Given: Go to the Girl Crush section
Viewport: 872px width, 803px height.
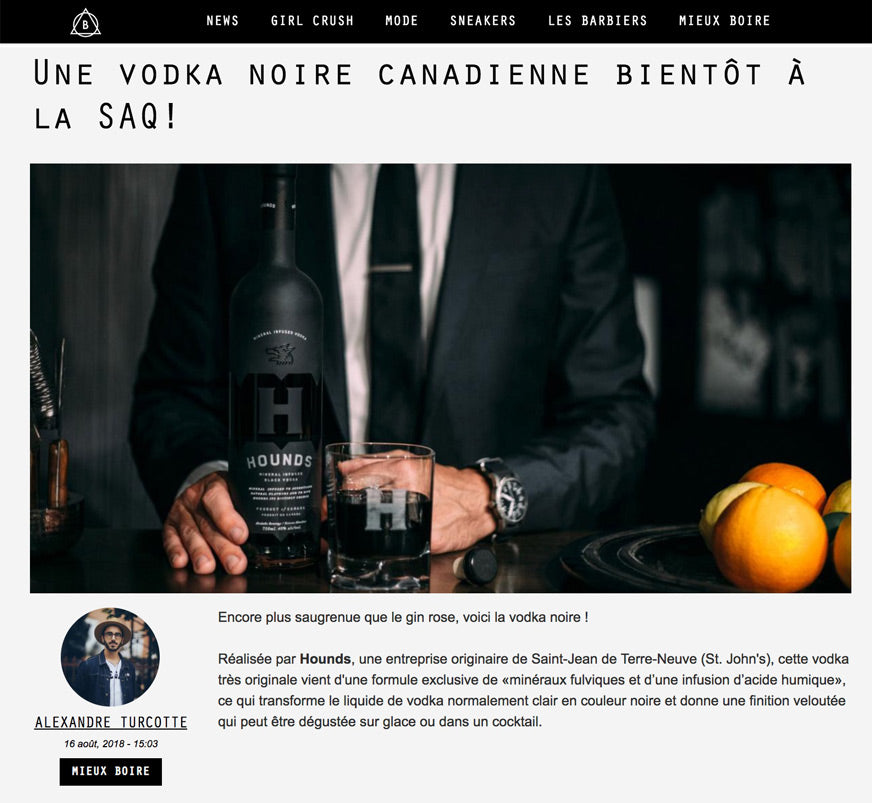Looking at the screenshot, I should tap(312, 21).
